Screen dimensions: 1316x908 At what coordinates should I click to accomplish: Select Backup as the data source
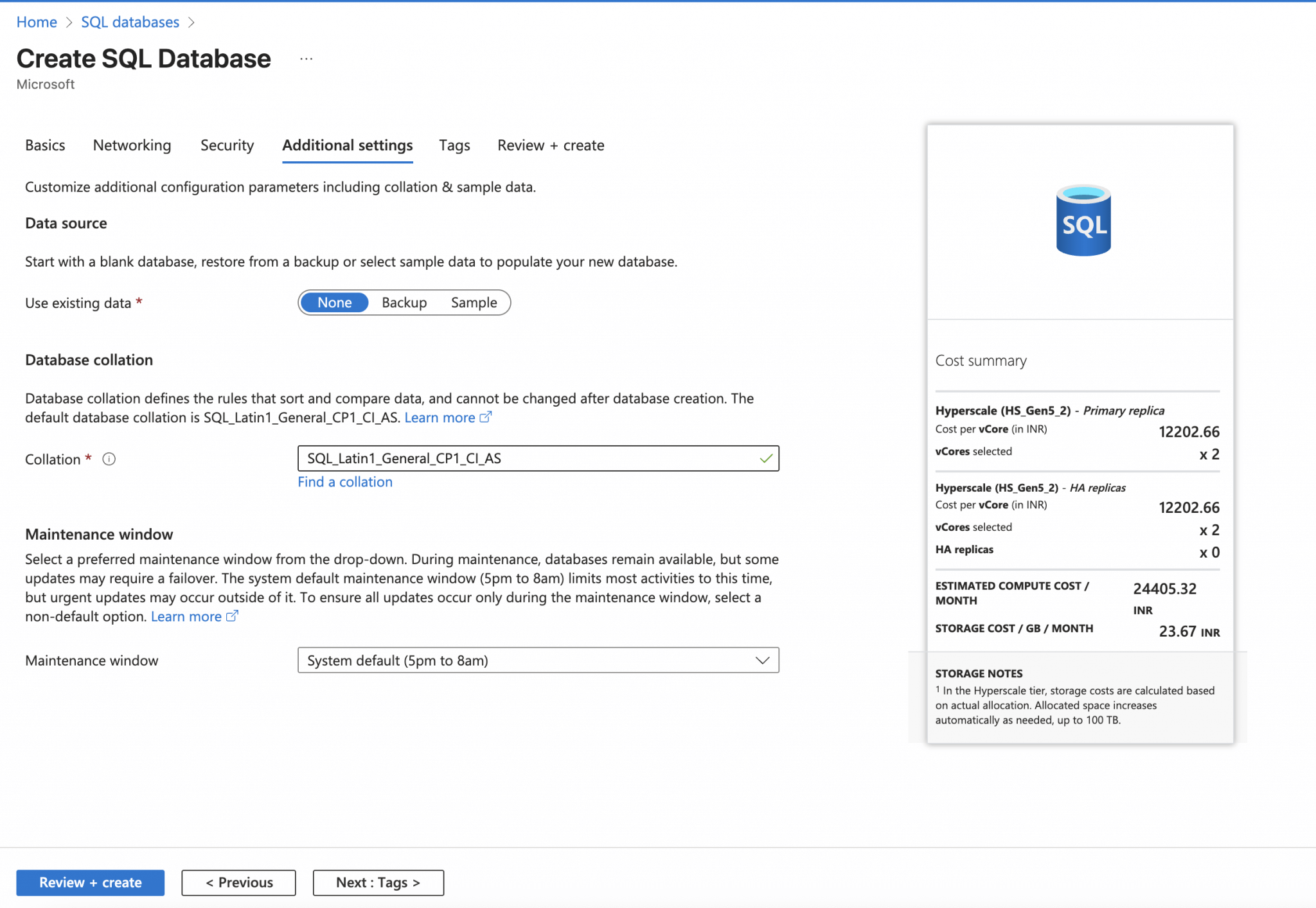(404, 303)
